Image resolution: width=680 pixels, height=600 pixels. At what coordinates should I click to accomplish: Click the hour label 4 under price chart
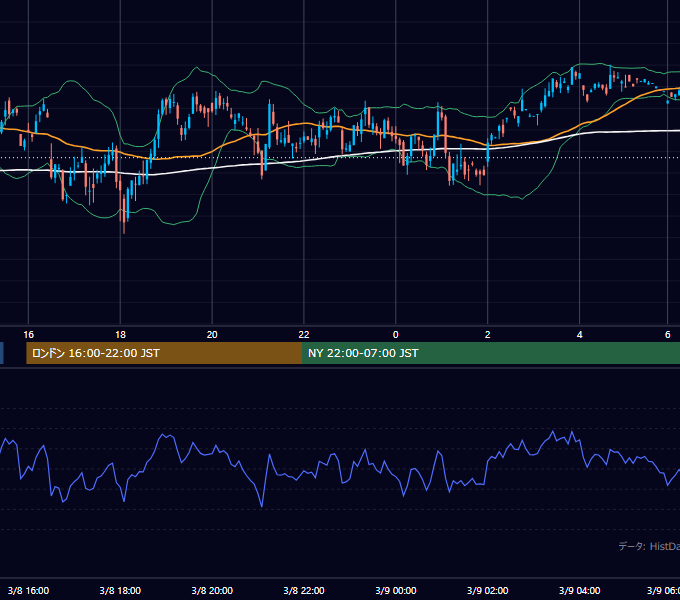point(579,335)
